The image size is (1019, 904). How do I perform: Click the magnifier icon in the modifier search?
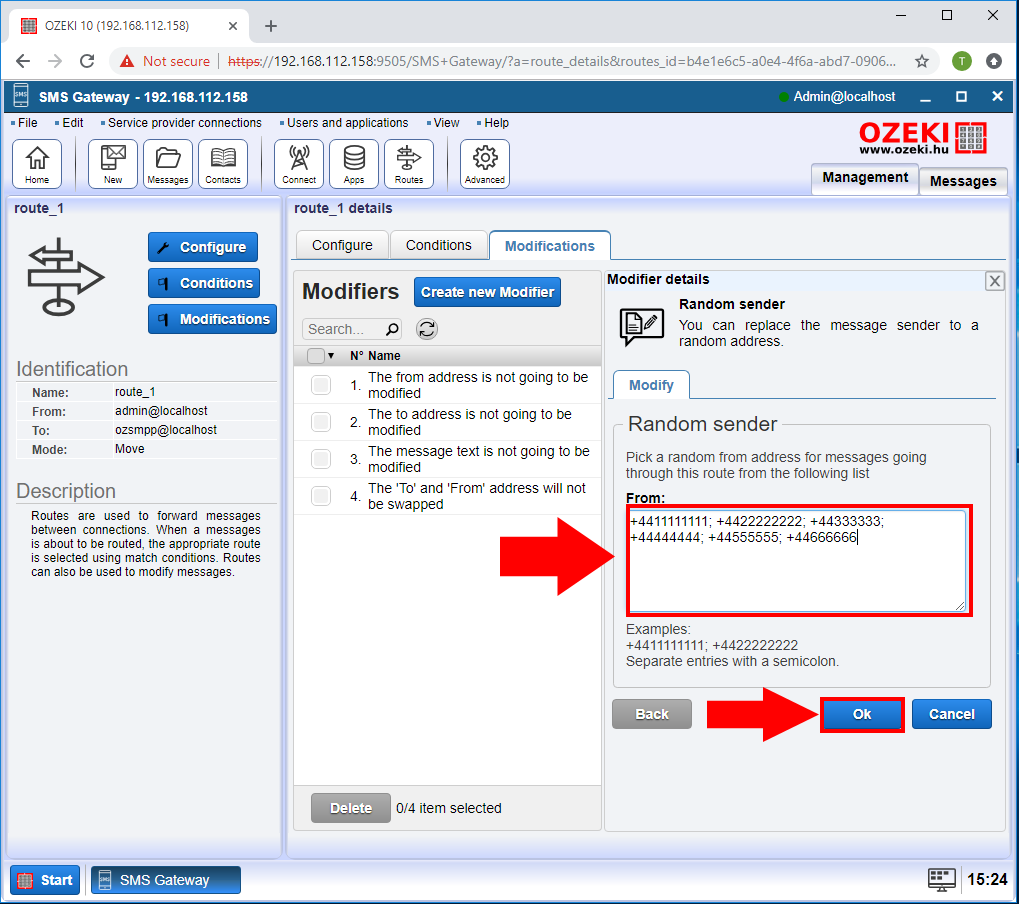[x=392, y=329]
